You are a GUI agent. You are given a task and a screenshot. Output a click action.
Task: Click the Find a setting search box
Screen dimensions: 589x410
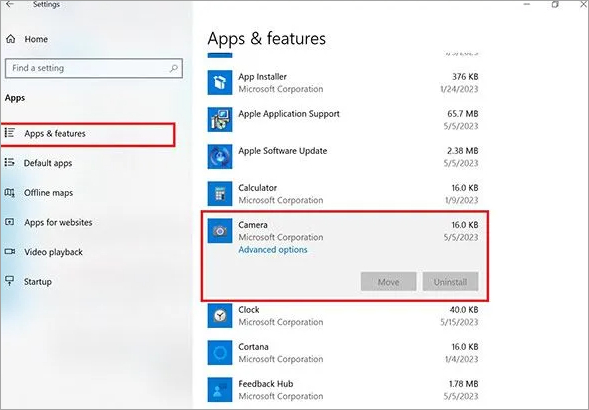(x=94, y=68)
